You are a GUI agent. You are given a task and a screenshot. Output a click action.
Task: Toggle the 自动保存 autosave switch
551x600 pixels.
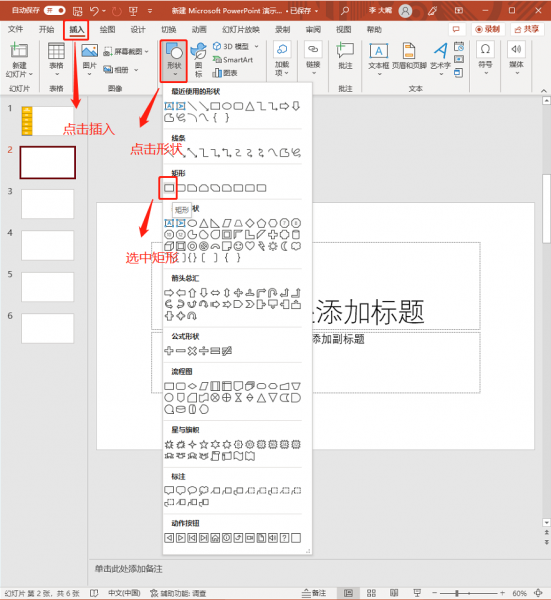pyautogui.click(x=55, y=10)
